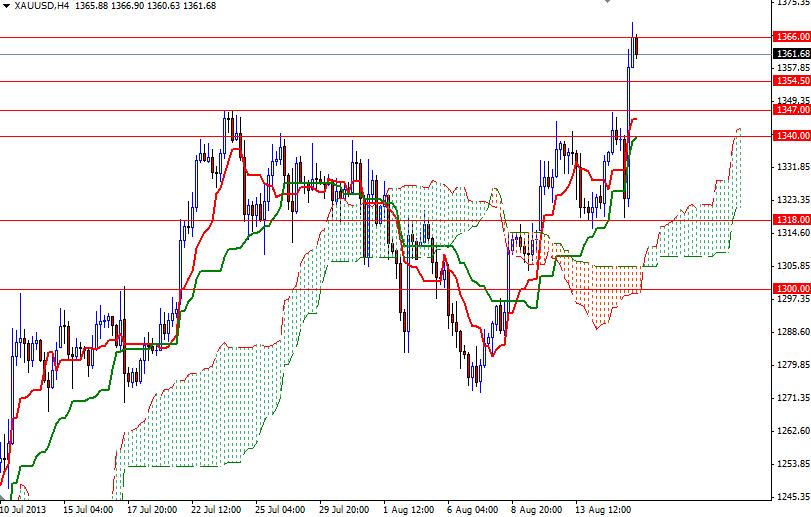
Task: Click the XAUUSD,H4 symbol title text
Action: pyautogui.click(x=42, y=6)
